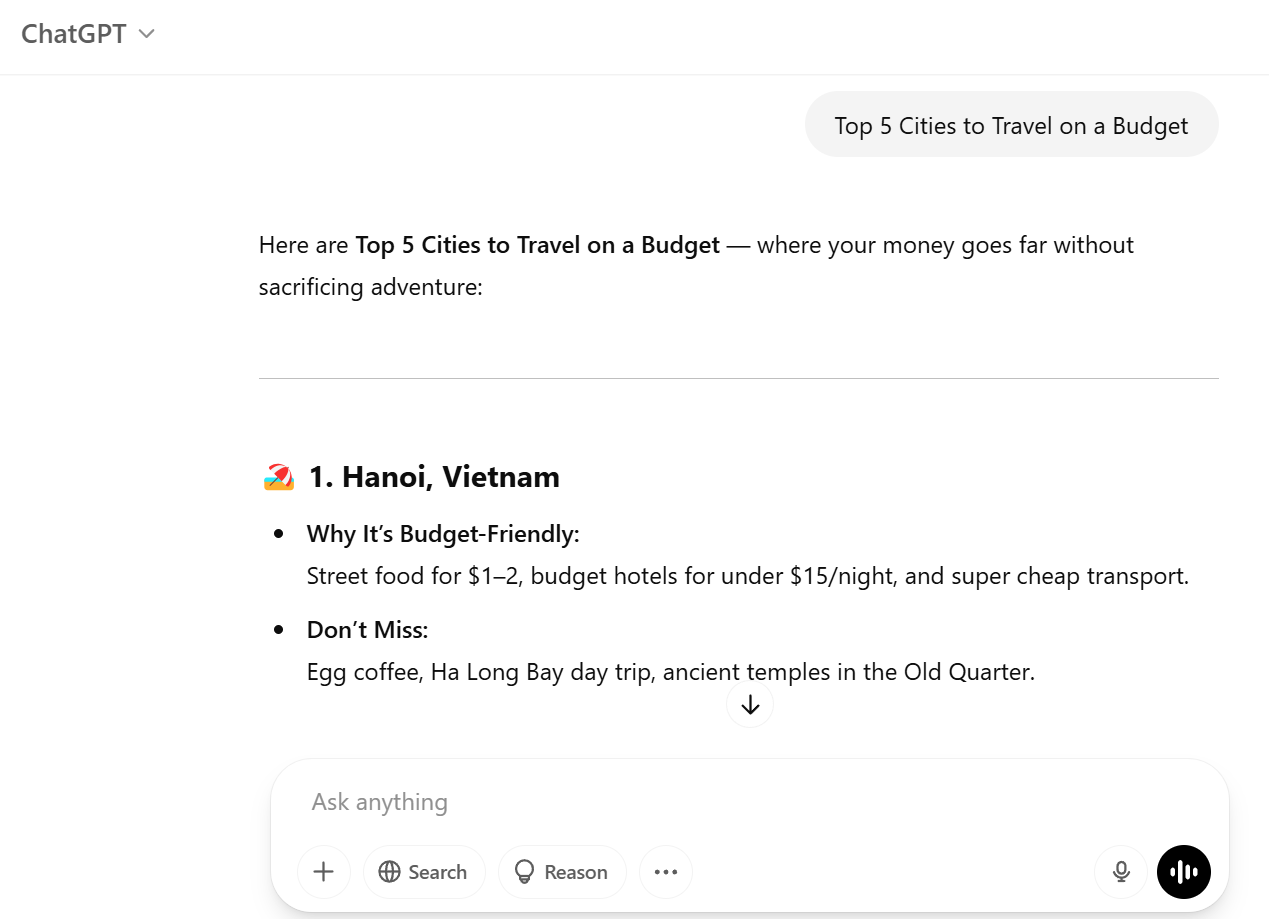
Task: Toggle the Search label in the composer
Action: coord(437,872)
